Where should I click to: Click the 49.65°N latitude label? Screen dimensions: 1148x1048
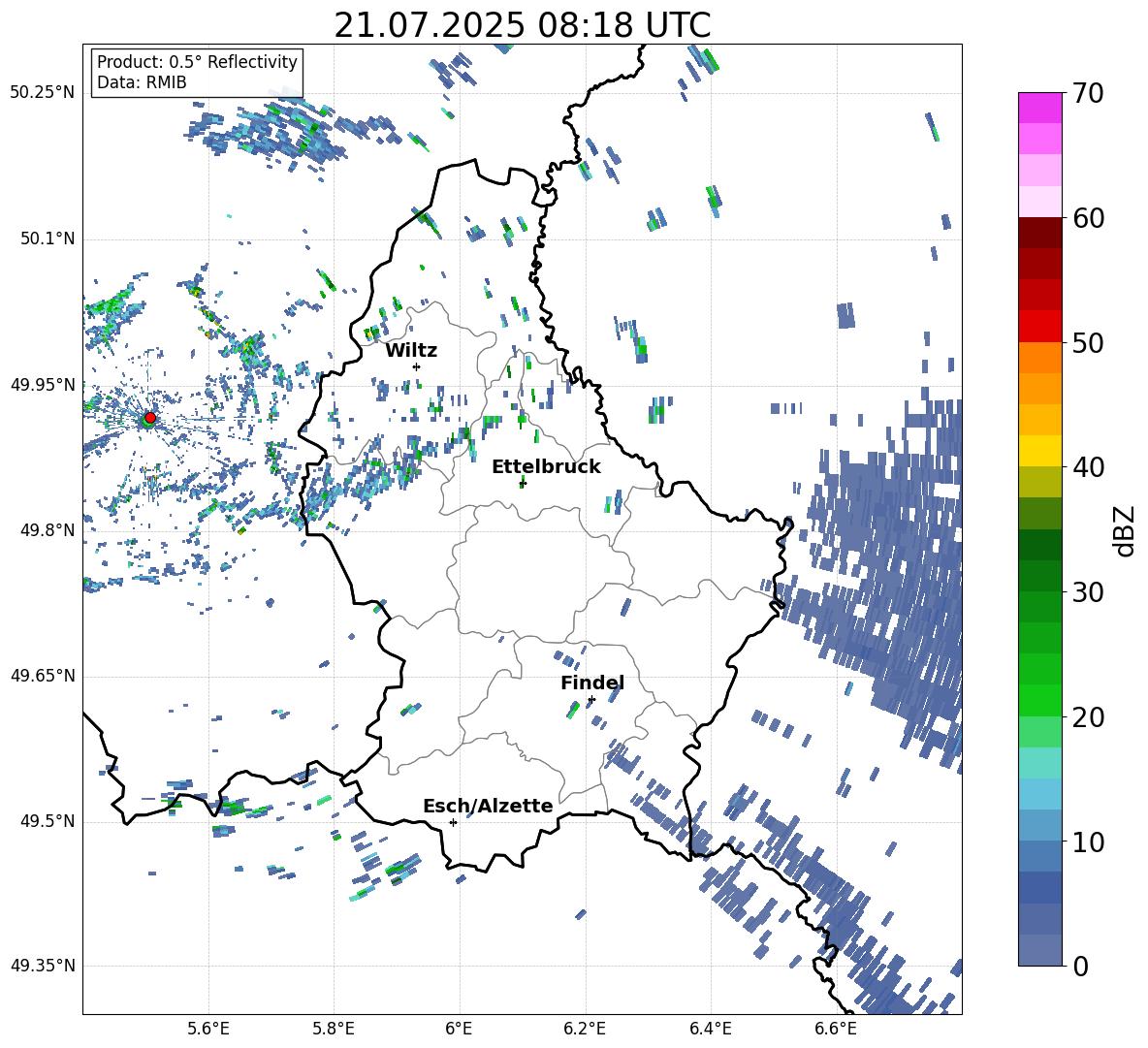[x=43, y=676]
